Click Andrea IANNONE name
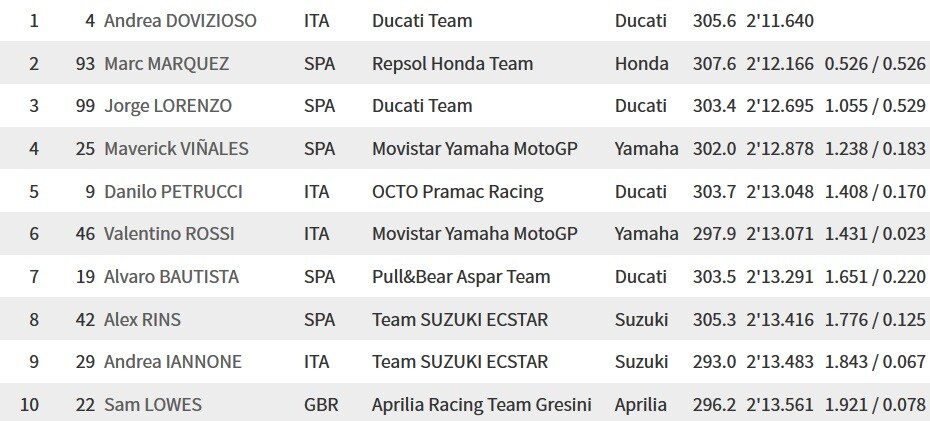930x421 pixels. pyautogui.click(x=173, y=362)
